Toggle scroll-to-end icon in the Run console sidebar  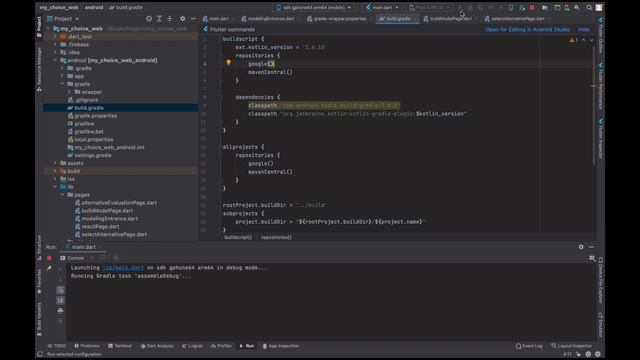(60, 300)
